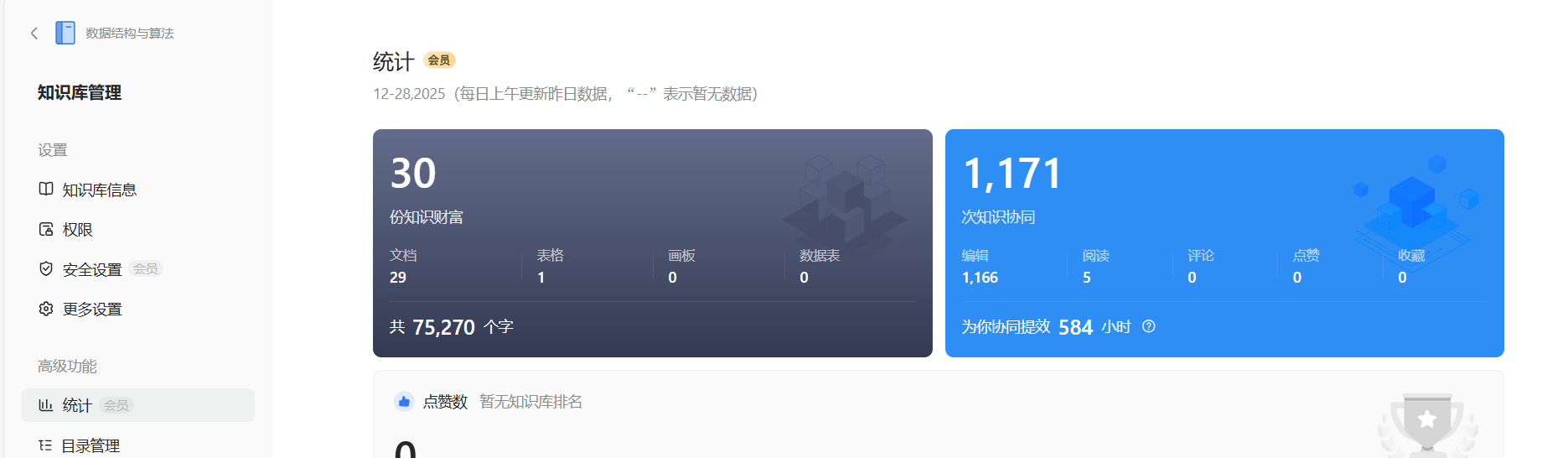Click the 知识库信息 book icon
Viewport: 1568px width, 458px height.
coord(46,190)
